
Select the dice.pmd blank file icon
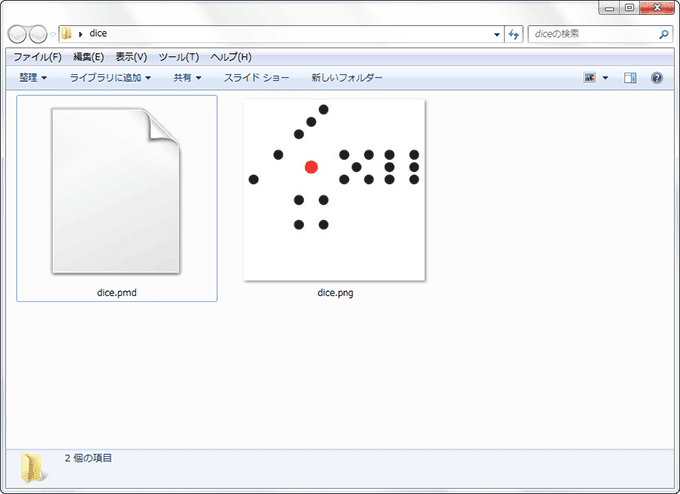click(116, 191)
